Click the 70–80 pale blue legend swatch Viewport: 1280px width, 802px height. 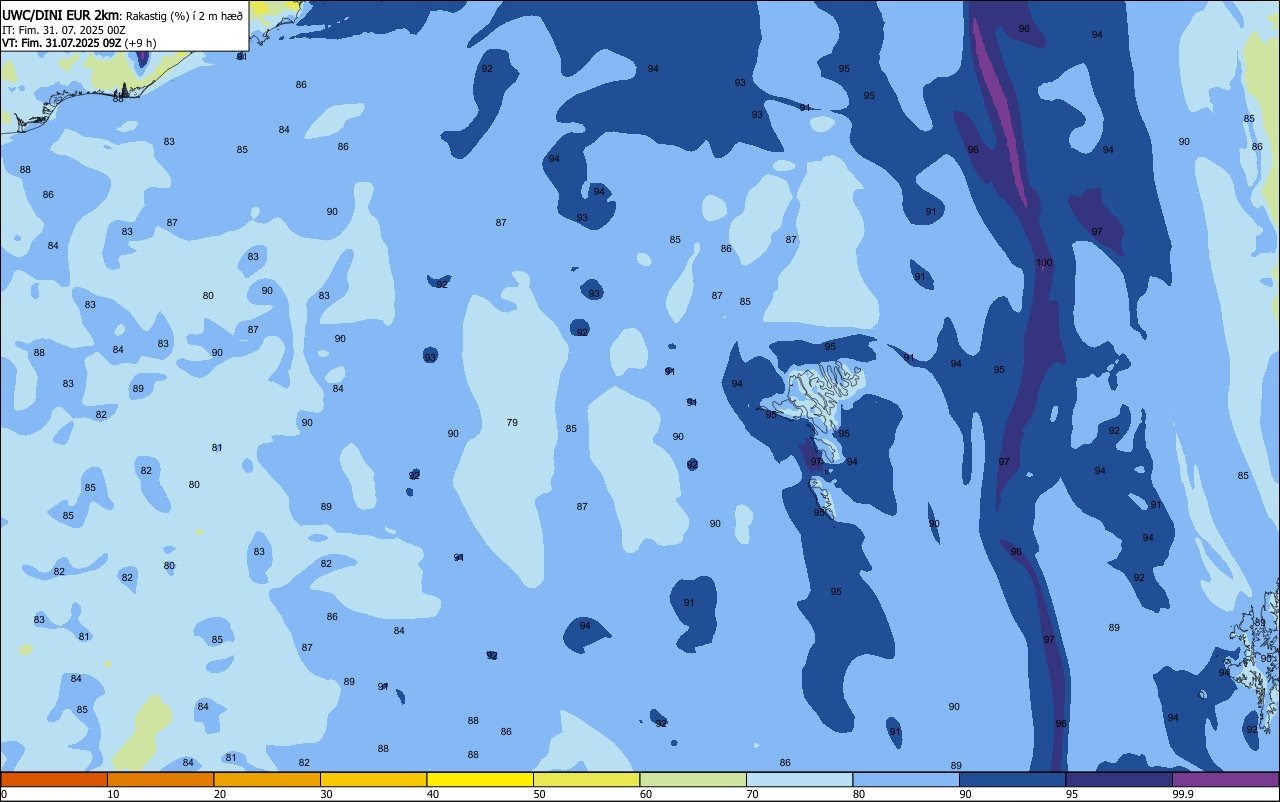point(799,779)
